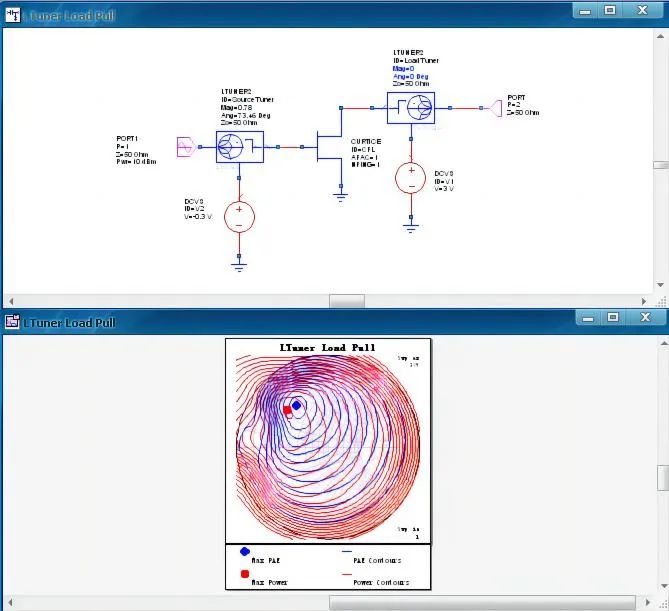Minimize the graph window

pyautogui.click(x=588, y=317)
